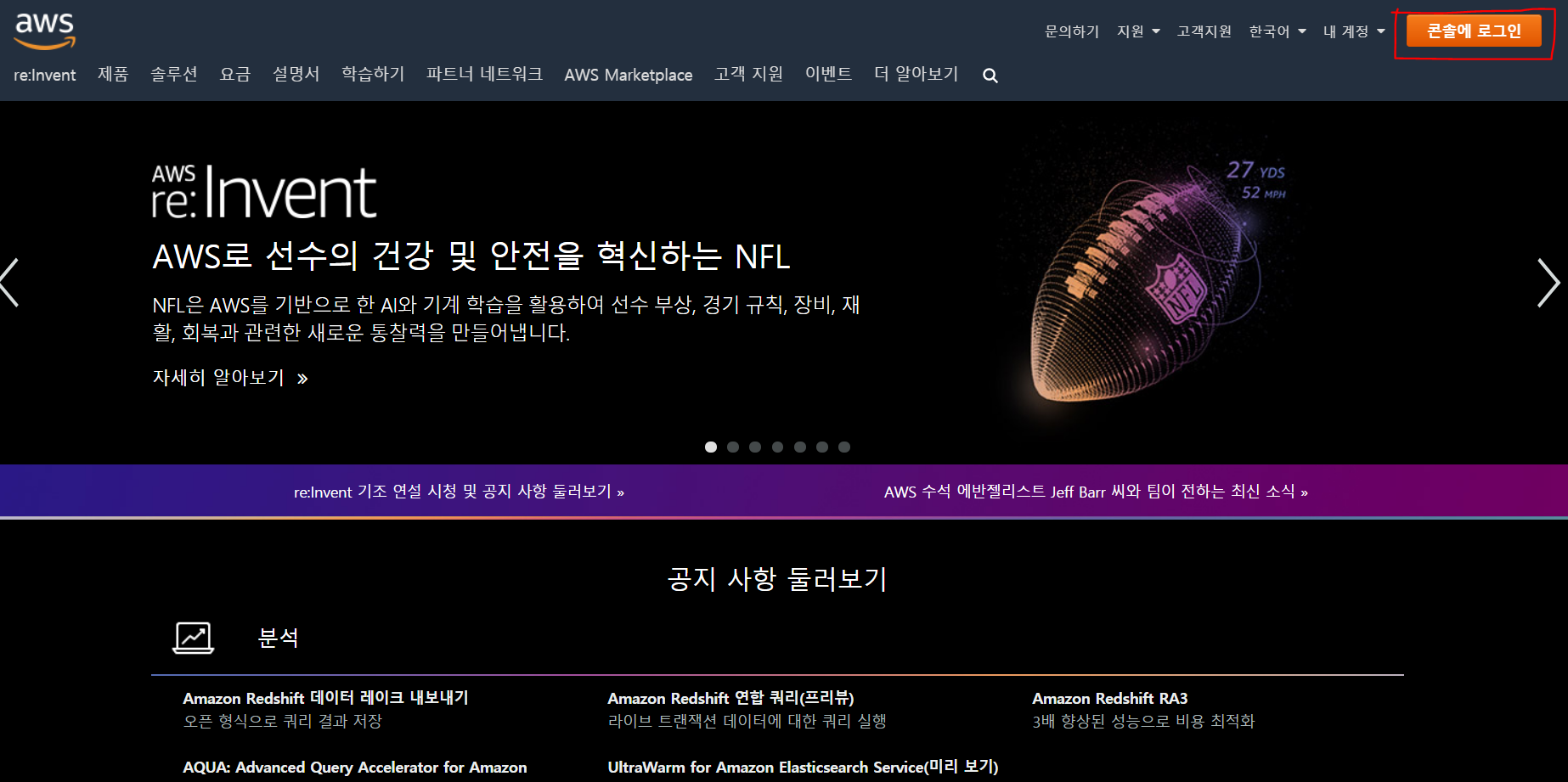Select the fifth carousel dot

[x=800, y=447]
